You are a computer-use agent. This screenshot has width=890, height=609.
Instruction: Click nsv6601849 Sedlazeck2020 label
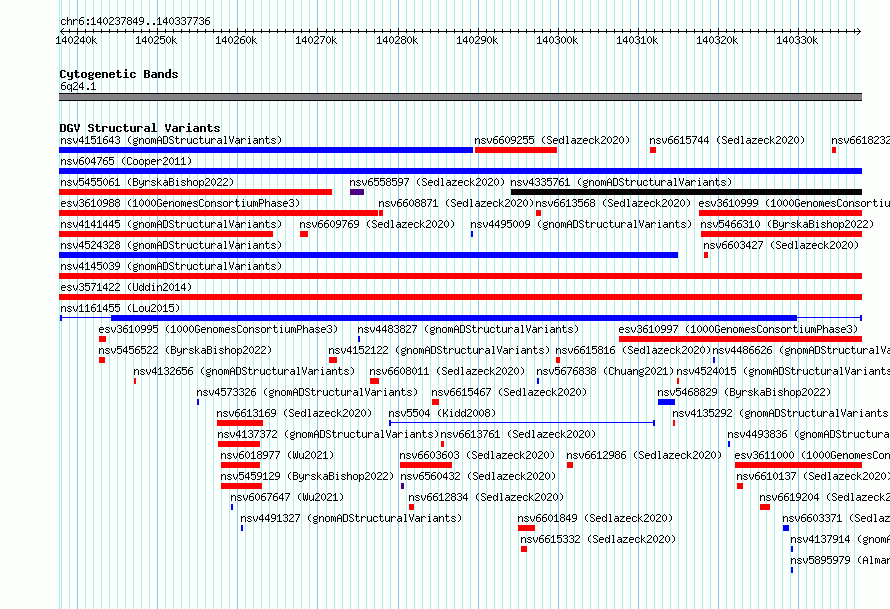tap(595, 518)
